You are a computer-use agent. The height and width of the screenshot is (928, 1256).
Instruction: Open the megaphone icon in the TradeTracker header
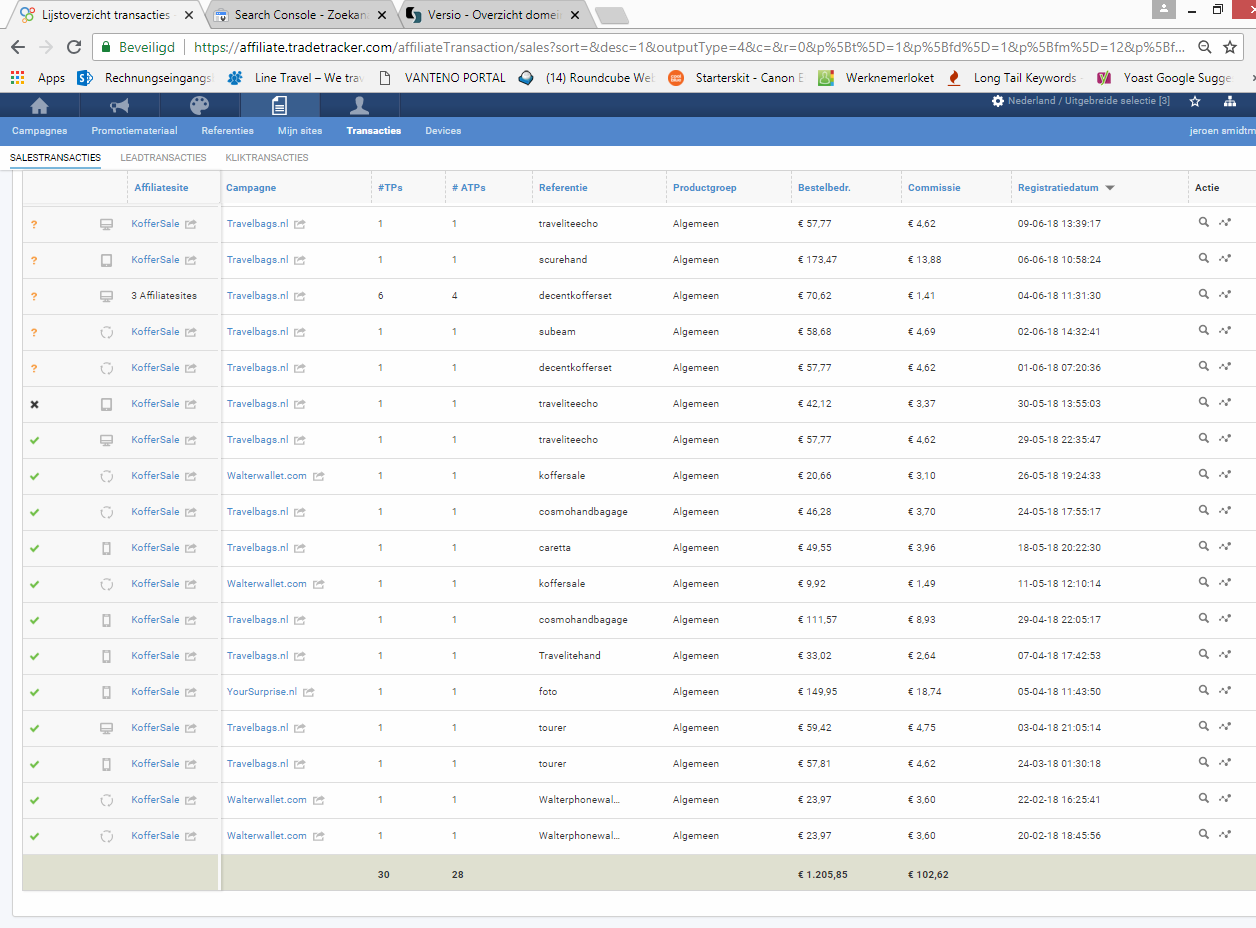pyautogui.click(x=120, y=105)
